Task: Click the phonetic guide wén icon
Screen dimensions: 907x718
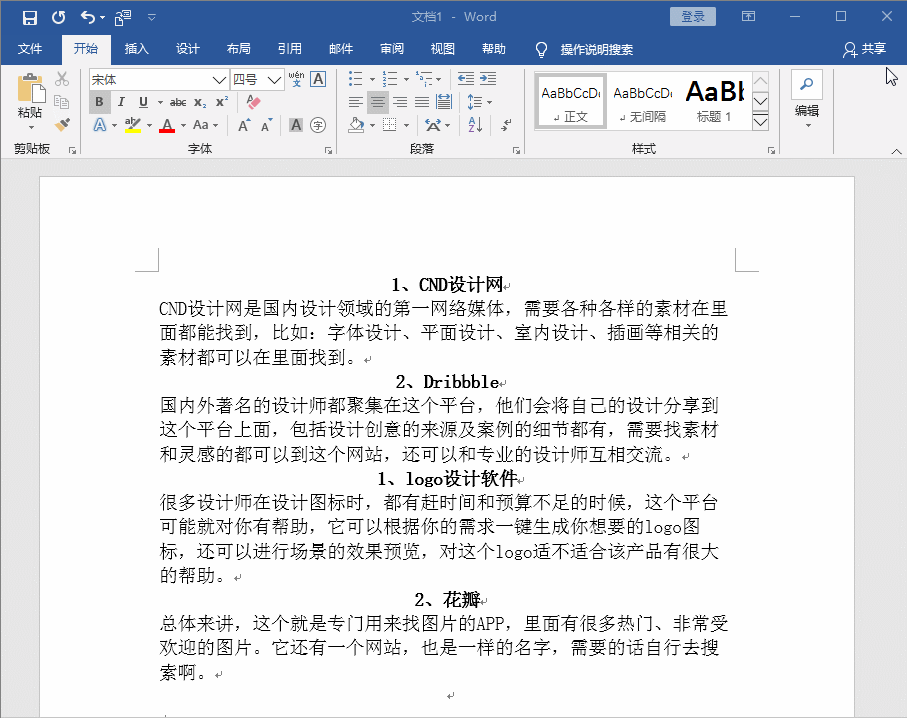Action: (296, 79)
